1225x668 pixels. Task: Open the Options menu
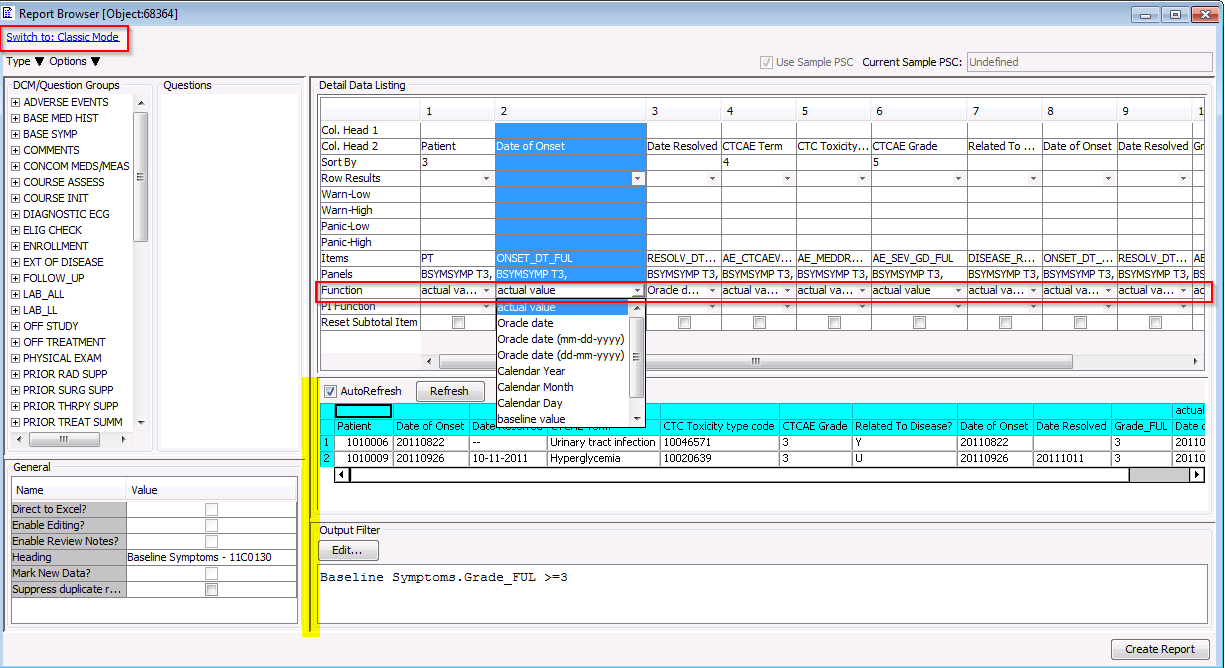(75, 62)
